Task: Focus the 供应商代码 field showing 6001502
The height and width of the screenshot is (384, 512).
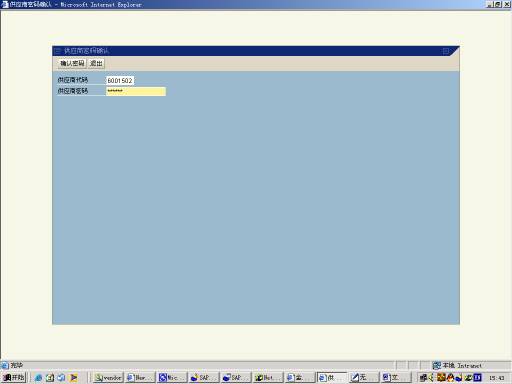Action: 120,81
